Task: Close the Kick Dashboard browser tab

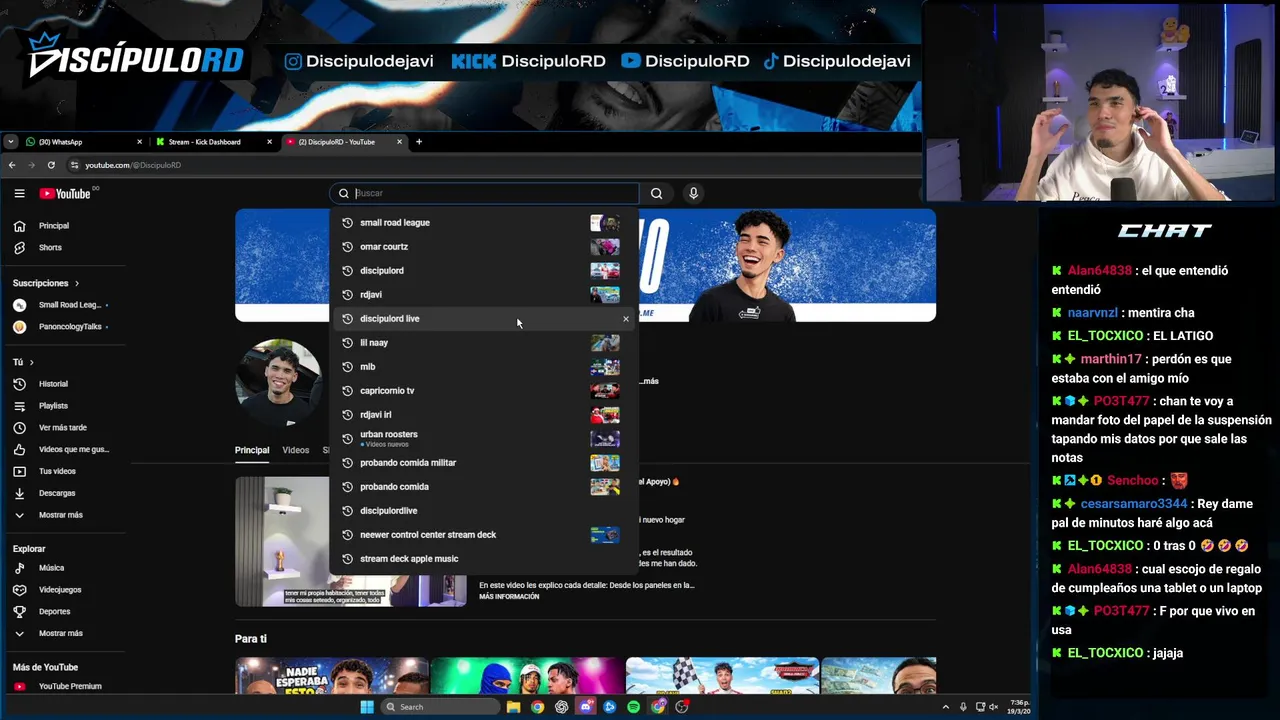Action: 269,142
